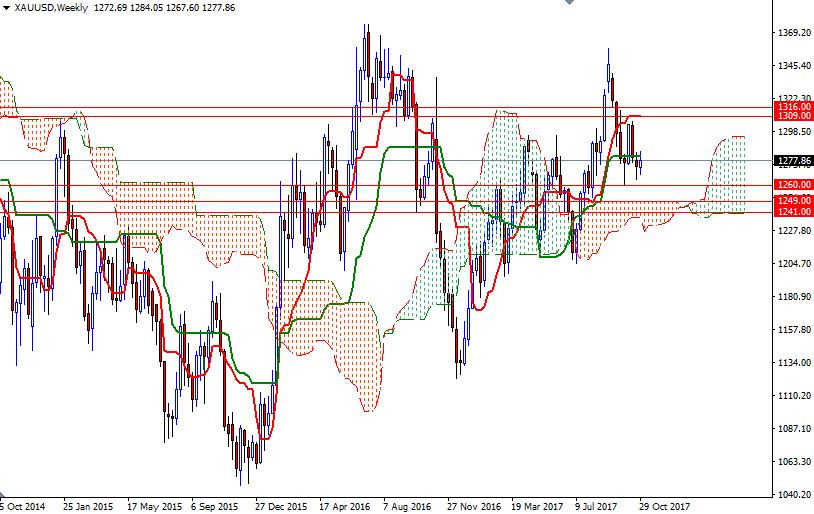Select the 1249.00 red price level tag

click(793, 201)
